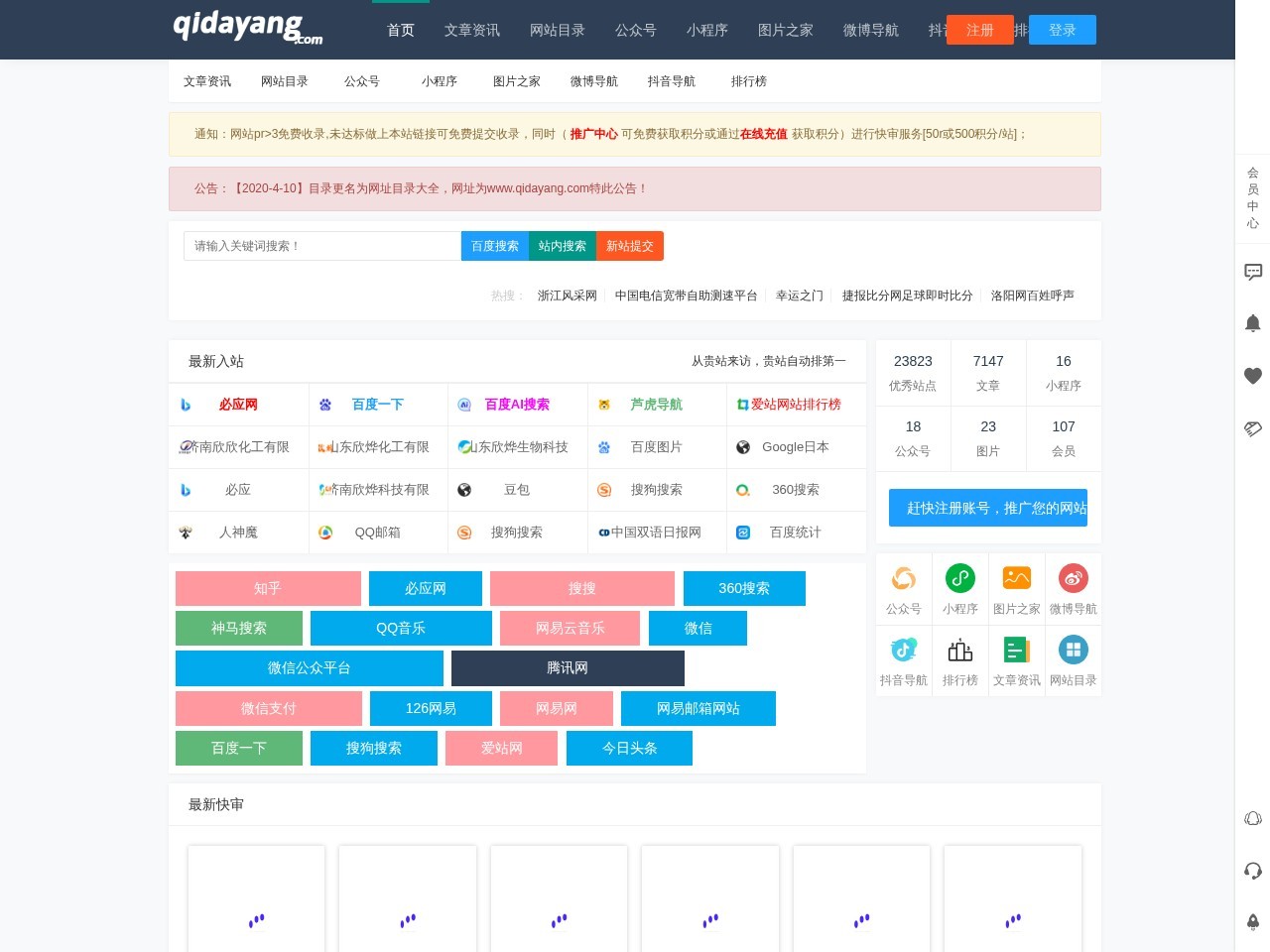This screenshot has height=952, width=1270.
Task: Open the 小程序 green icon shortcut
Action: (x=959, y=579)
